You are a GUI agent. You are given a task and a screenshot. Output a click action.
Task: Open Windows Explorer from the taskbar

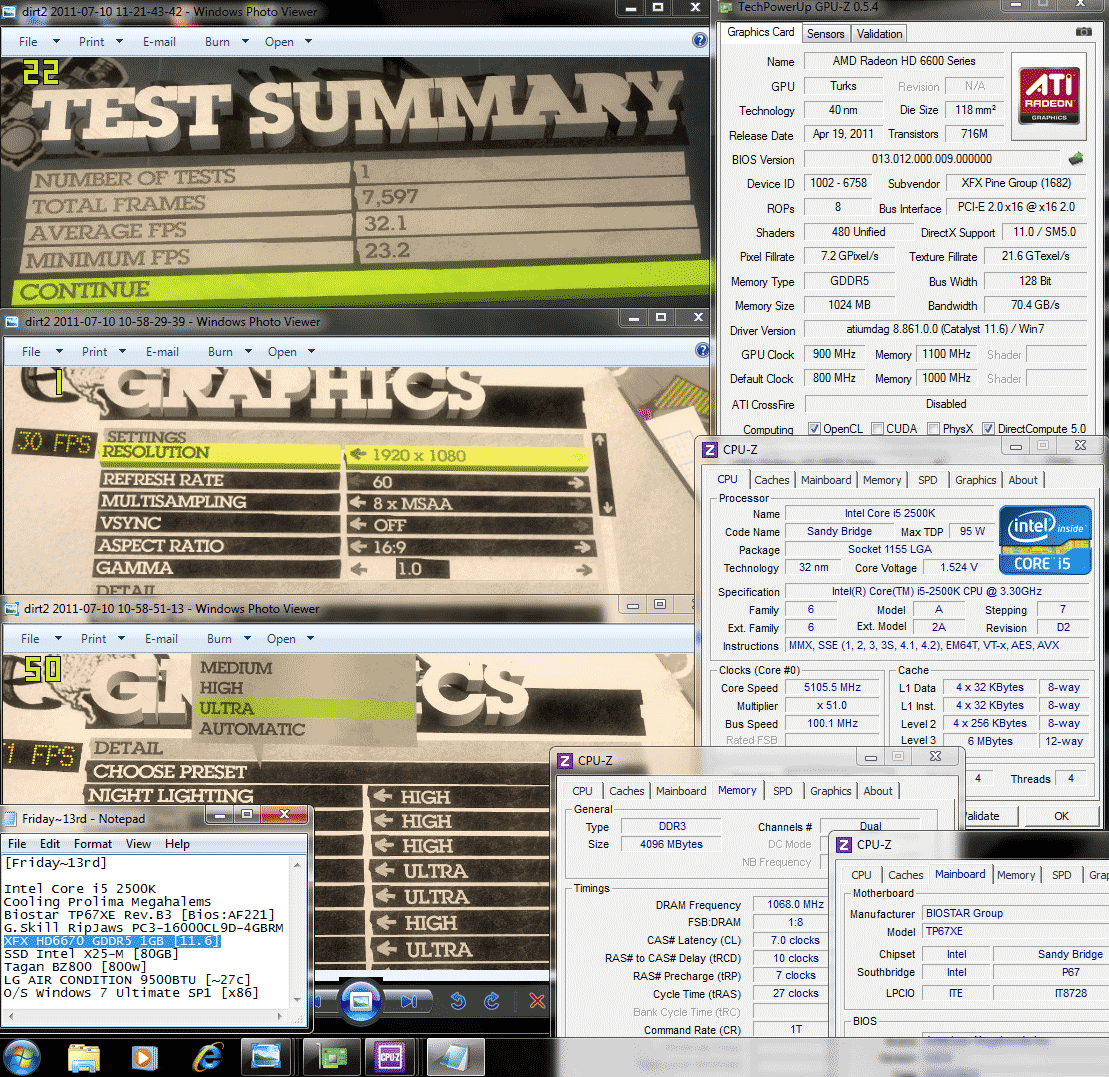(83, 1058)
